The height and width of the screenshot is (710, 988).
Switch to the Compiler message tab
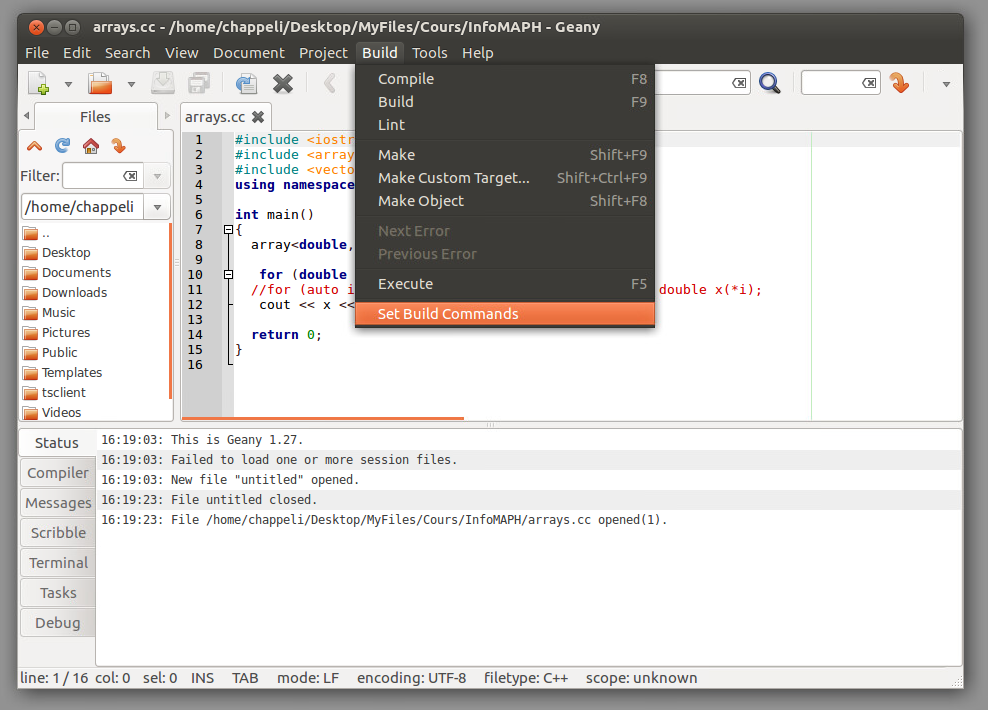click(x=58, y=473)
